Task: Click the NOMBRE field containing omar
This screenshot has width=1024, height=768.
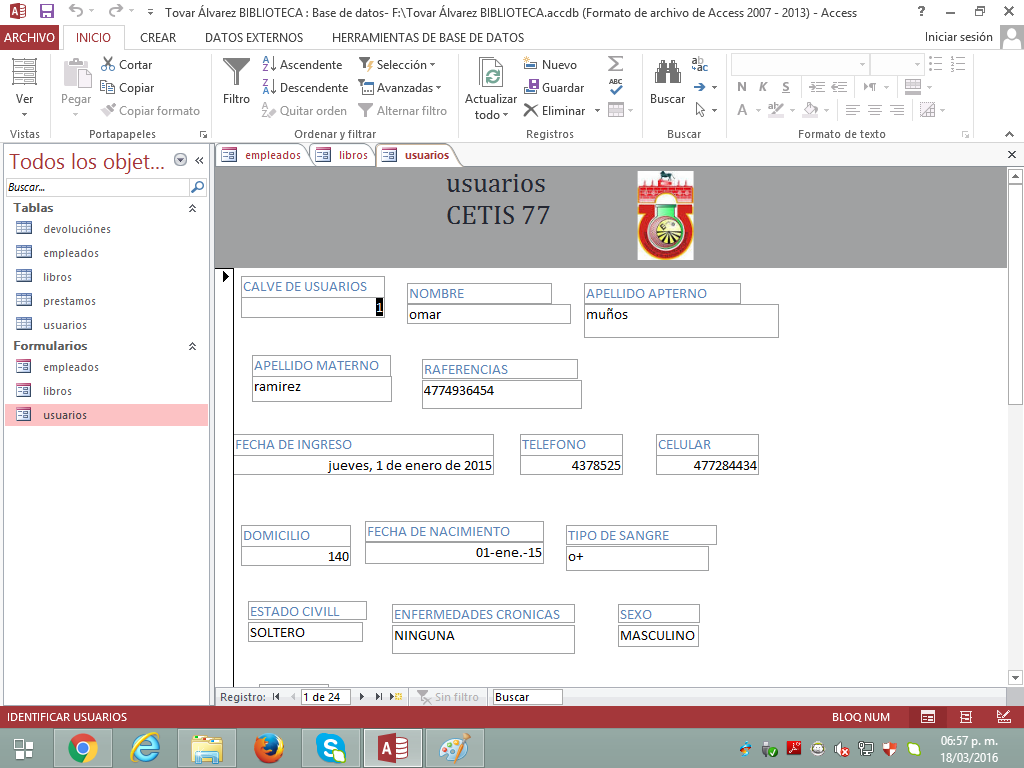Action: coord(488,314)
